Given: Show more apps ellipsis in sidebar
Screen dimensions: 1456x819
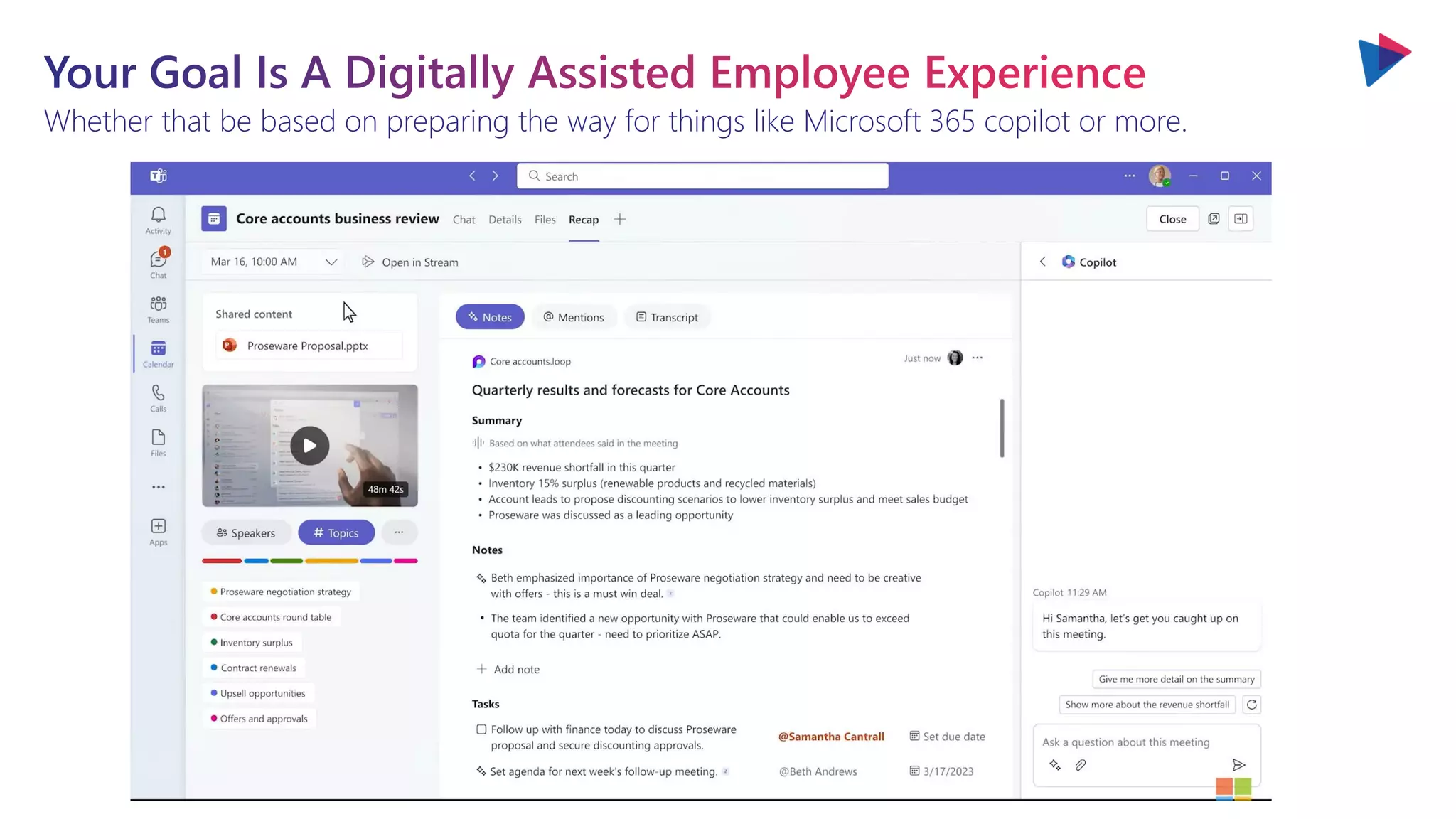Looking at the screenshot, I should point(158,487).
